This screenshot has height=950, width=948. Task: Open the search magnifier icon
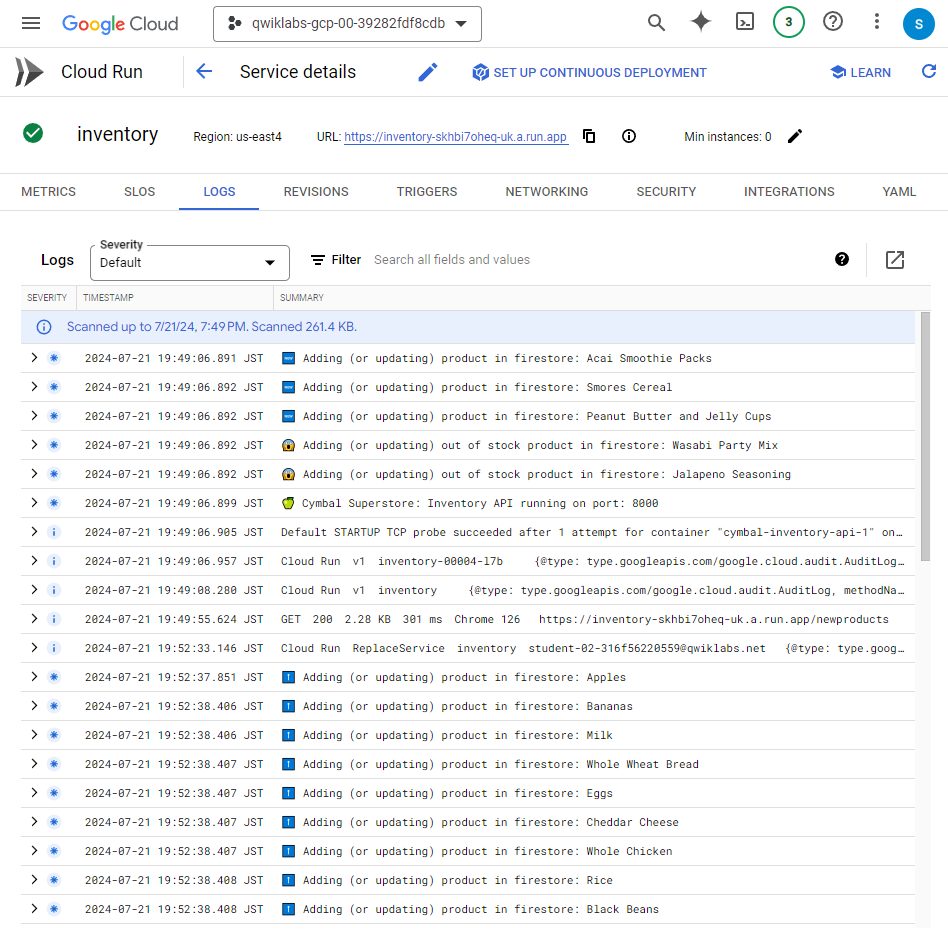(656, 23)
